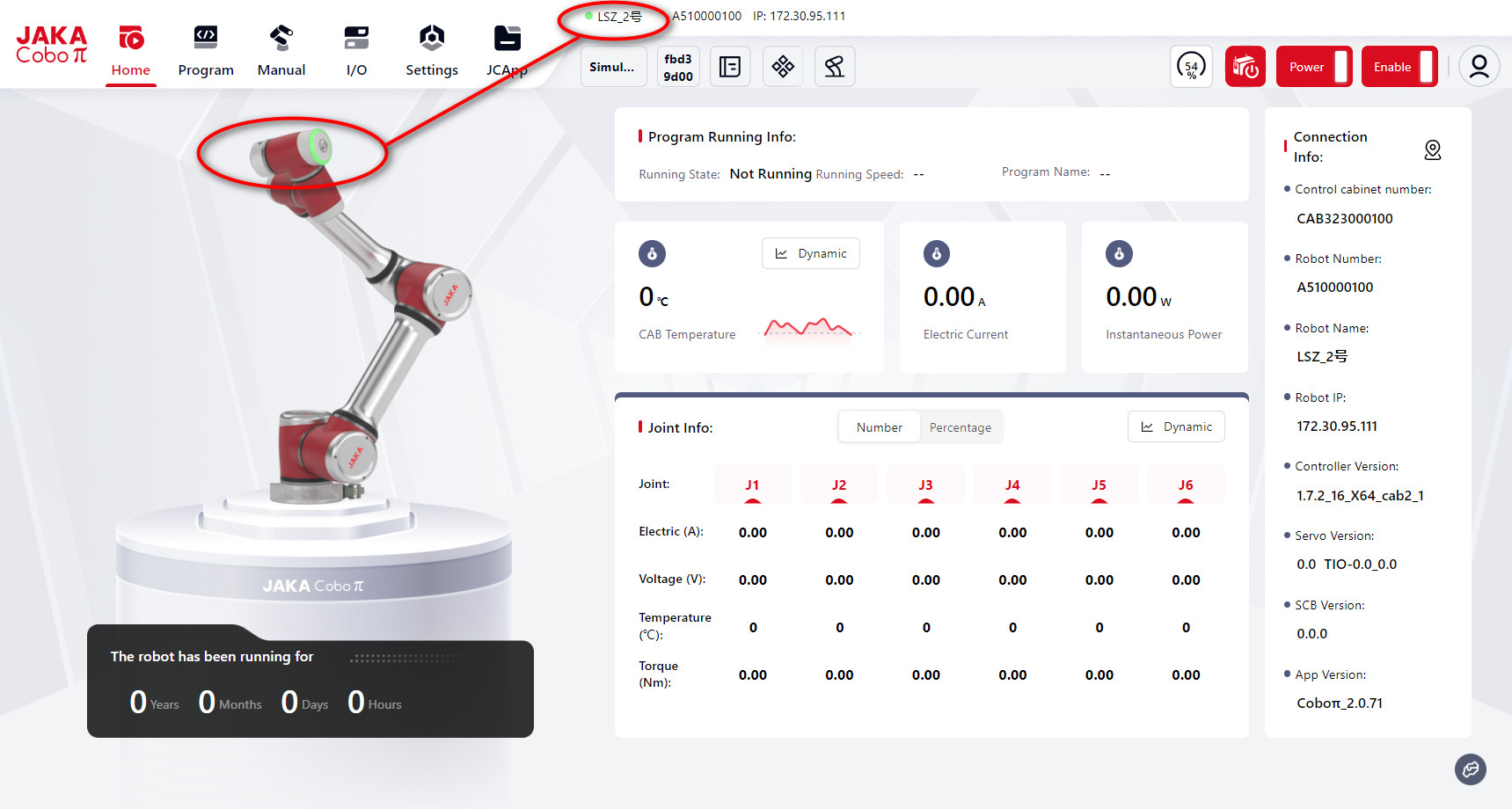Open the Program tab
Image resolution: width=1512 pixels, height=809 pixels.
206,51
